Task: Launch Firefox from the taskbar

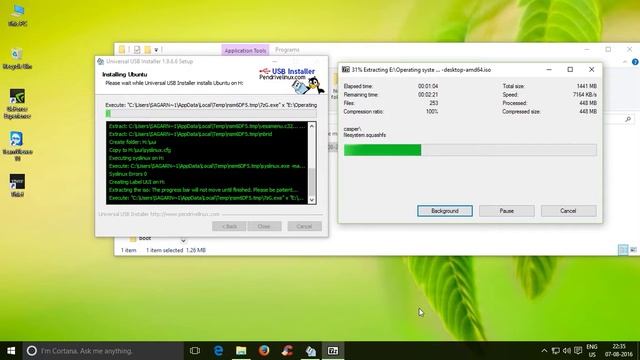Action: click(264, 351)
